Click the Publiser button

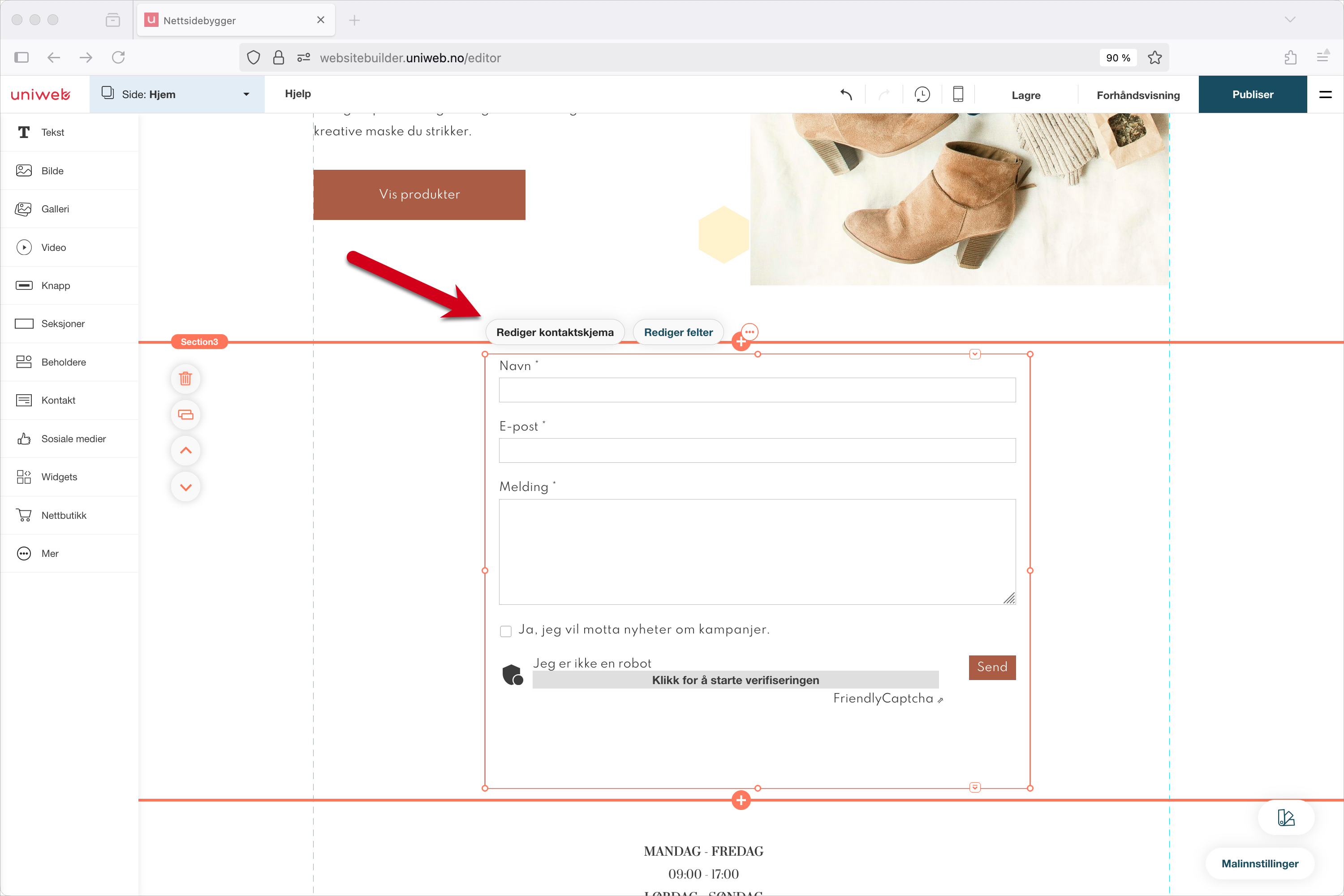(1253, 94)
